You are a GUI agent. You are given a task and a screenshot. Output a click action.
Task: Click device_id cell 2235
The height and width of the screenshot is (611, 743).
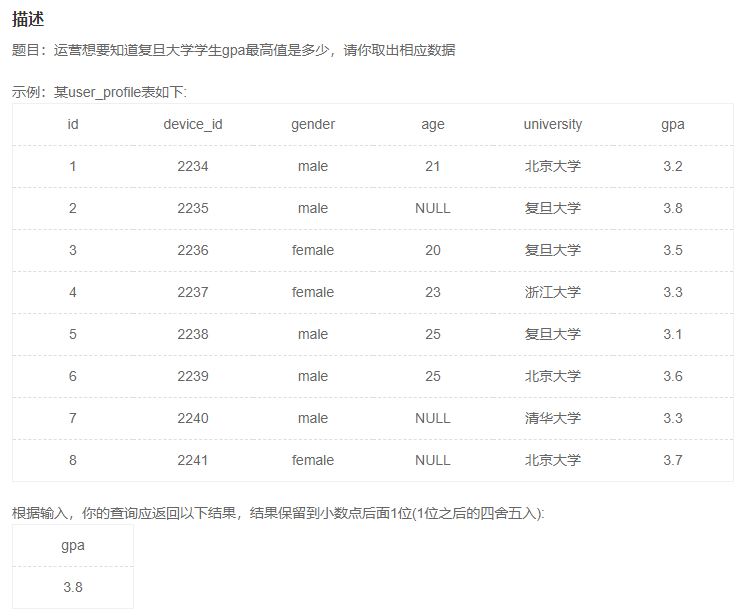[x=193, y=208]
